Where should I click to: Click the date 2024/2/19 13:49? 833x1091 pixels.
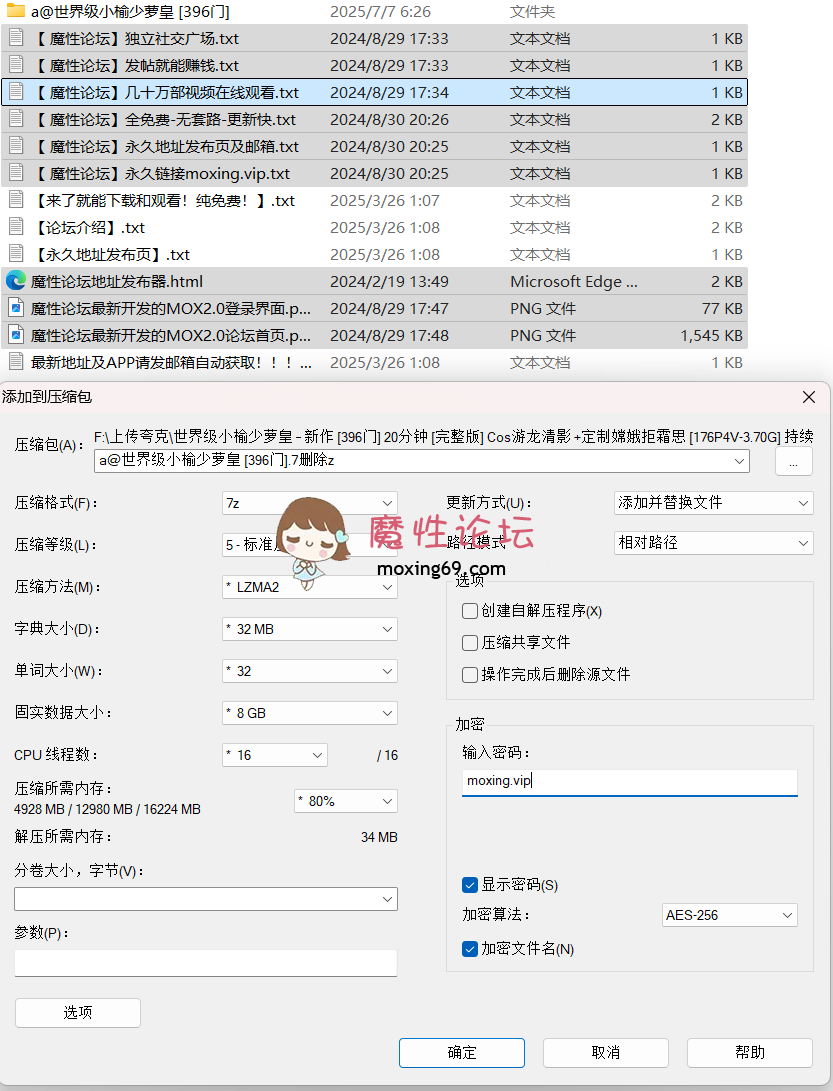tap(389, 282)
